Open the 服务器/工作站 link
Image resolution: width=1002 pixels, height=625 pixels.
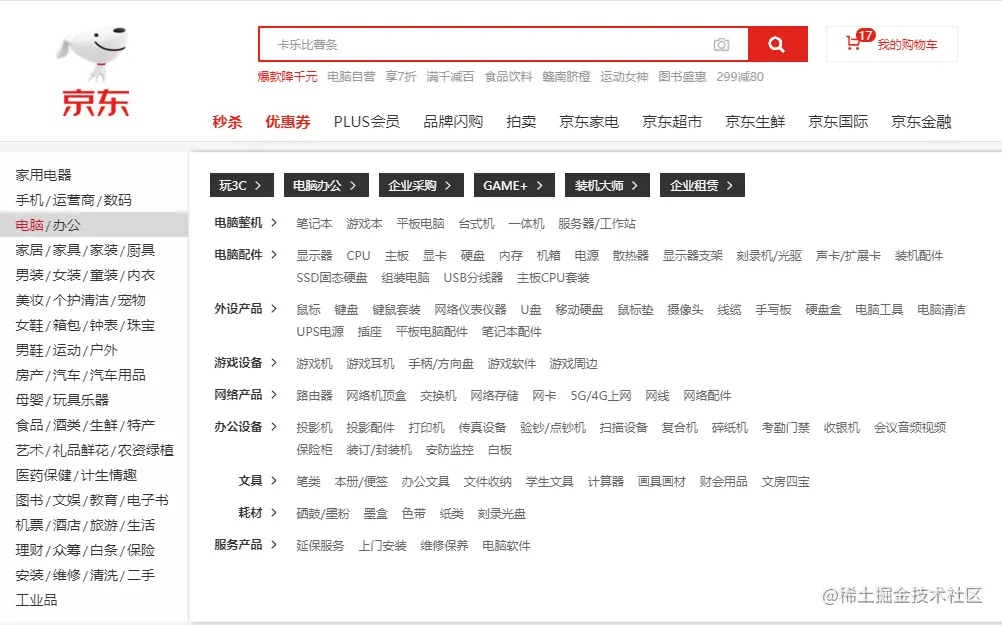(597, 224)
